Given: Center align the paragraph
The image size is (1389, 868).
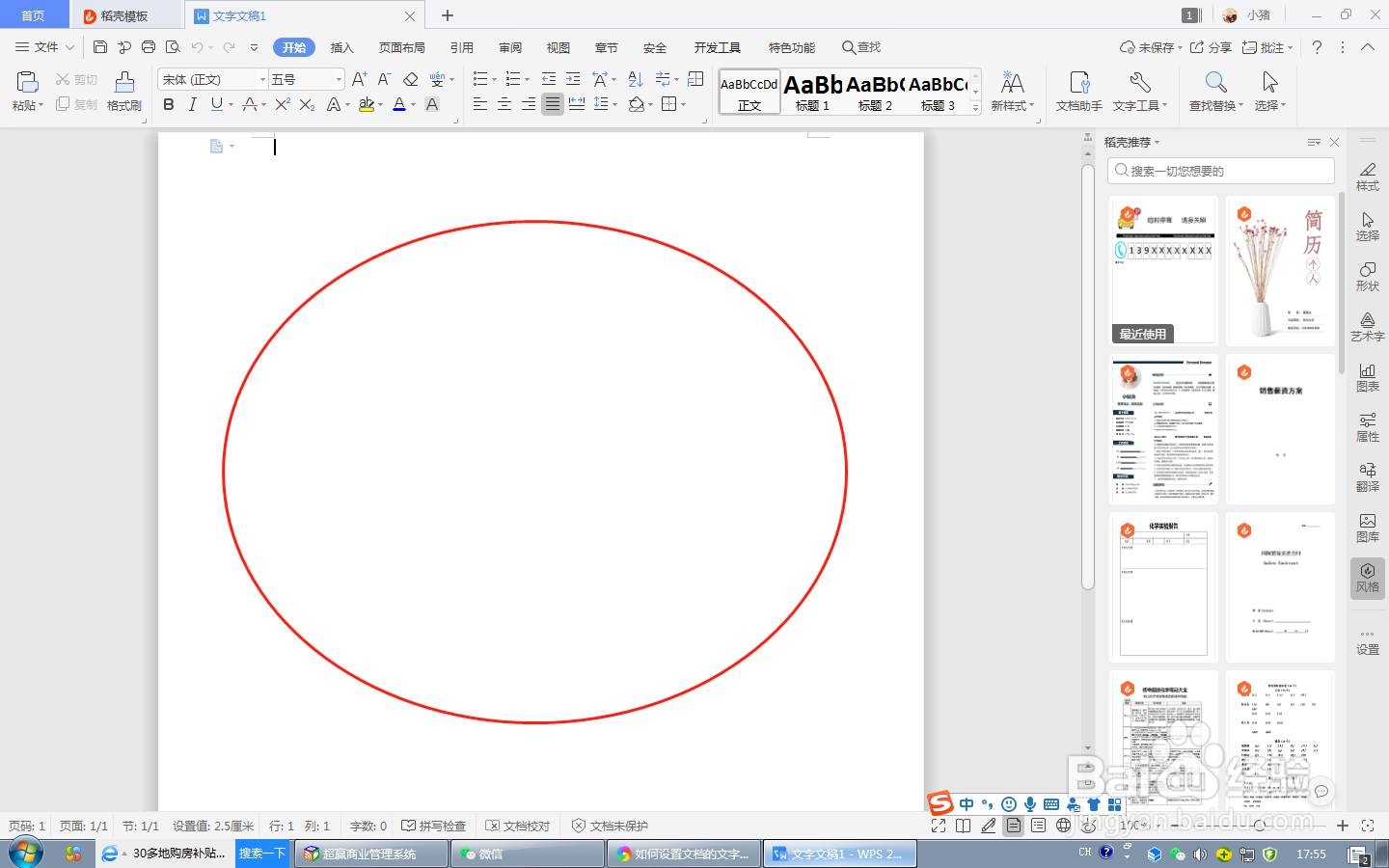Looking at the screenshot, I should (504, 104).
